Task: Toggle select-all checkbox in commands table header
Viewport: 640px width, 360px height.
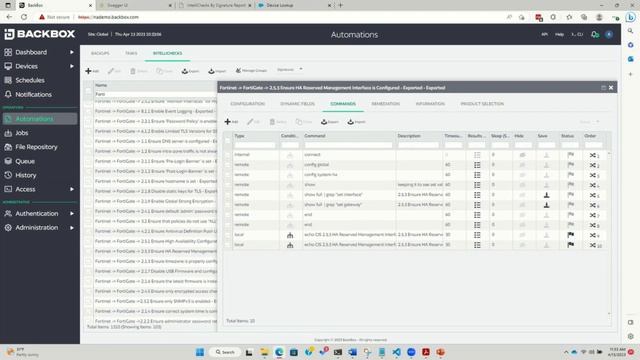Action: (228, 140)
